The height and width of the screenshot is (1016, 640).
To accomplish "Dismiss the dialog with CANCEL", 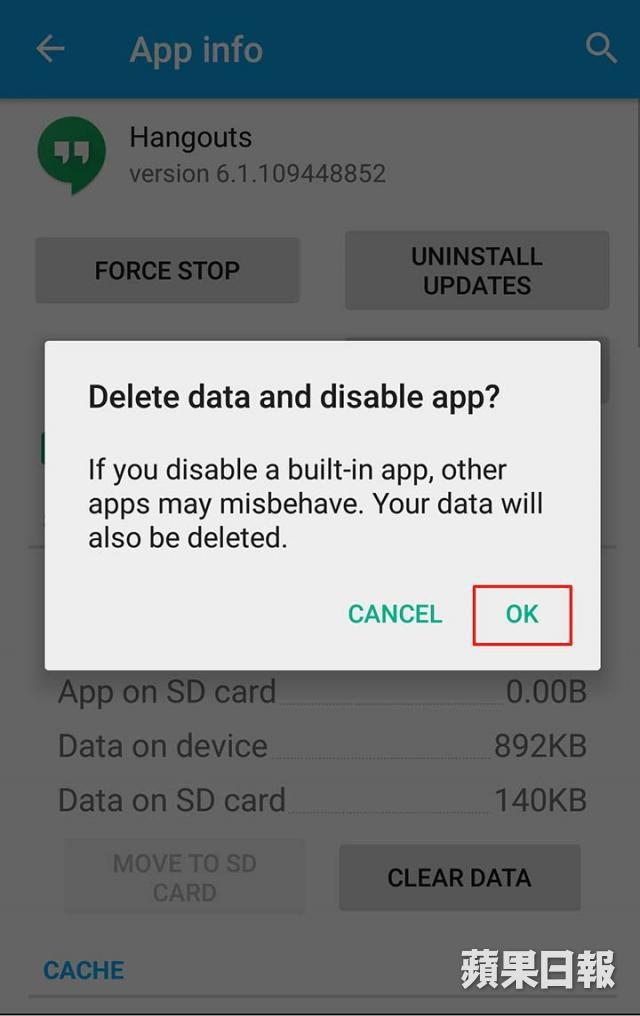I will click(x=395, y=614).
